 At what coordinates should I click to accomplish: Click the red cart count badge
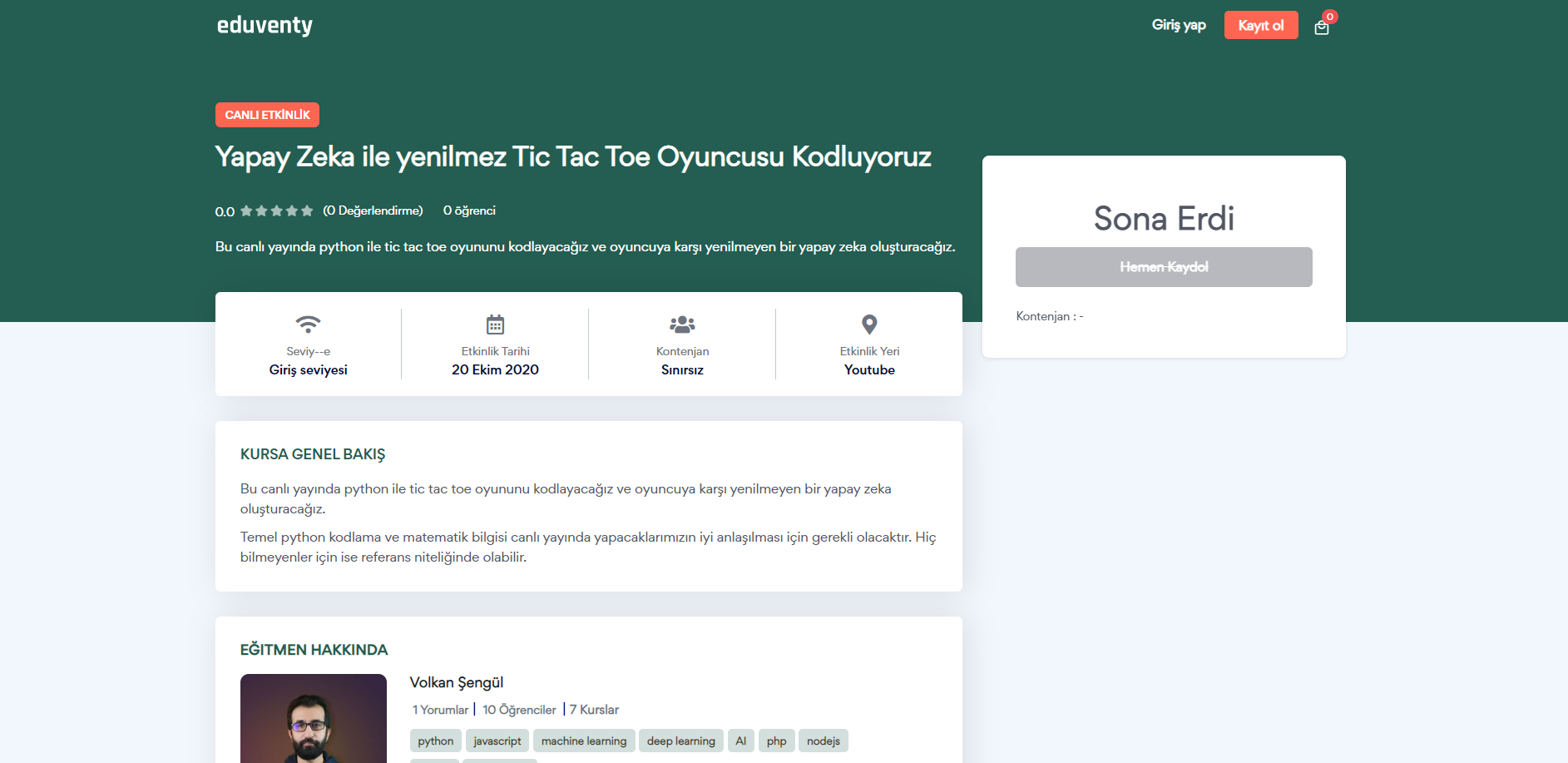(1330, 17)
